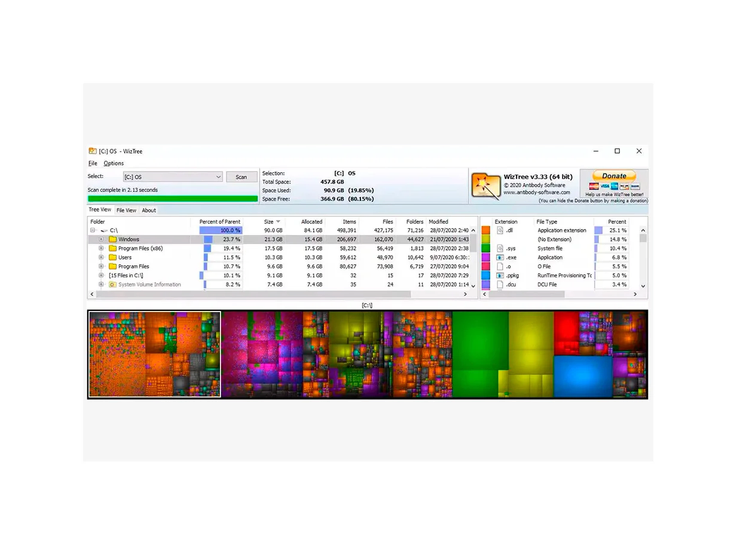Image resolution: width=740 pixels, height=547 pixels.
Task: Select the '[15 Files in C:\]' row
Action: coord(279,275)
